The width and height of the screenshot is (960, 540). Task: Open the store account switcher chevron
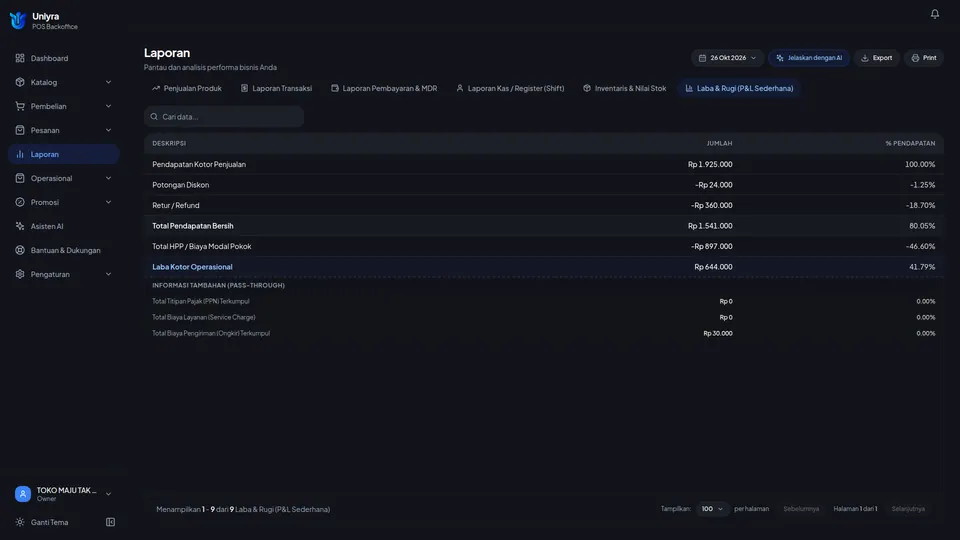coord(108,494)
